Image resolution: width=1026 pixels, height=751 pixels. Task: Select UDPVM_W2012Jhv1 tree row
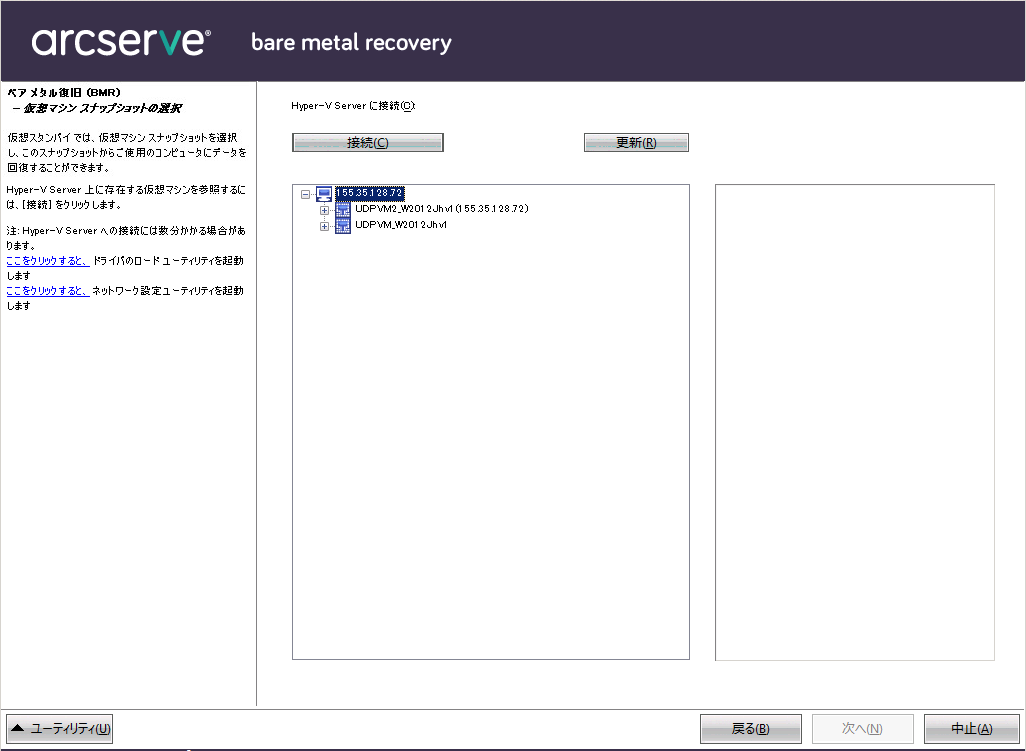401,225
